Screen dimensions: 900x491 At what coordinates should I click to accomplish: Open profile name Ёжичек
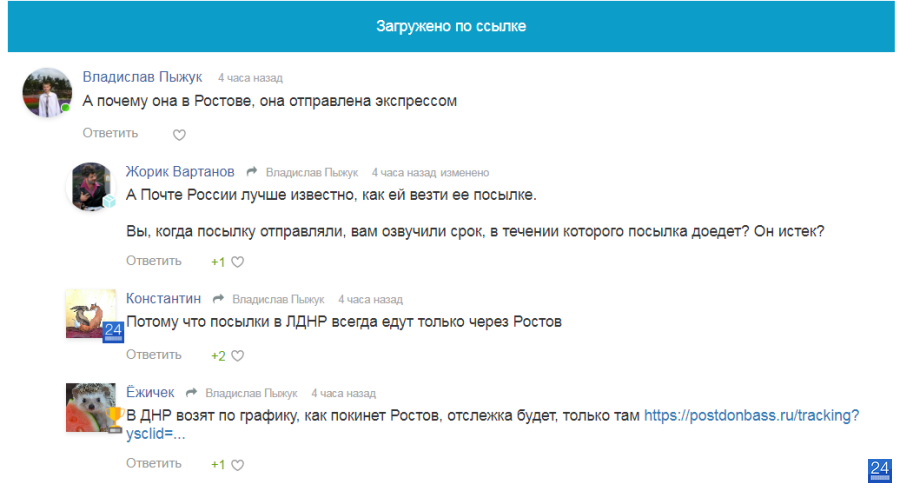coord(150,392)
